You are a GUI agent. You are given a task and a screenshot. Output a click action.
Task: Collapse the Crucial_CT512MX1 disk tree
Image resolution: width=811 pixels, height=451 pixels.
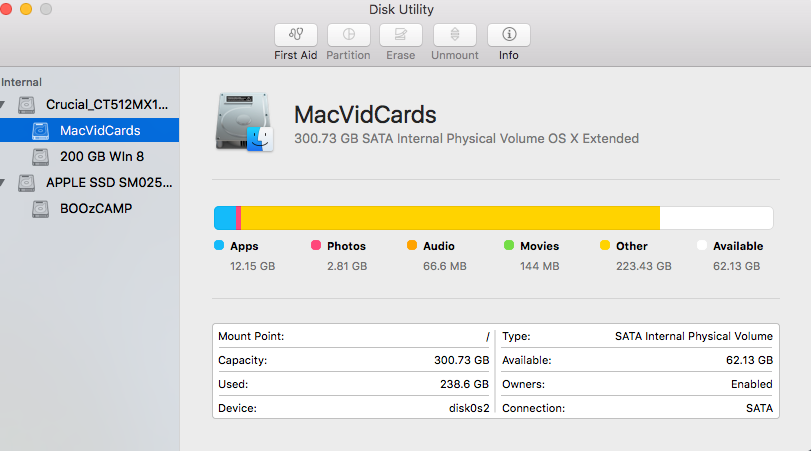point(3,104)
